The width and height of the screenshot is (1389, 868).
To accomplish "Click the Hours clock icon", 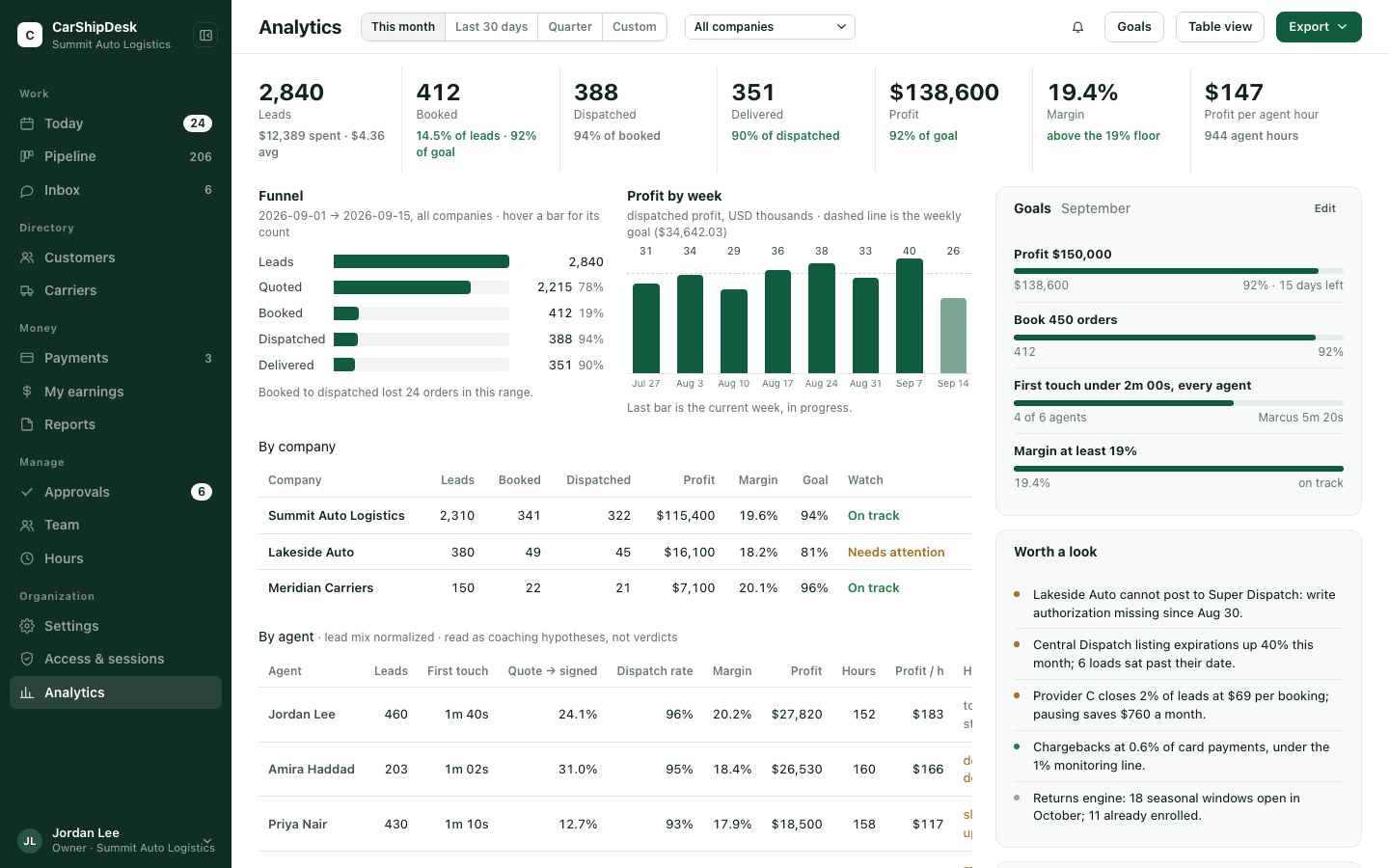I will [x=27, y=558].
